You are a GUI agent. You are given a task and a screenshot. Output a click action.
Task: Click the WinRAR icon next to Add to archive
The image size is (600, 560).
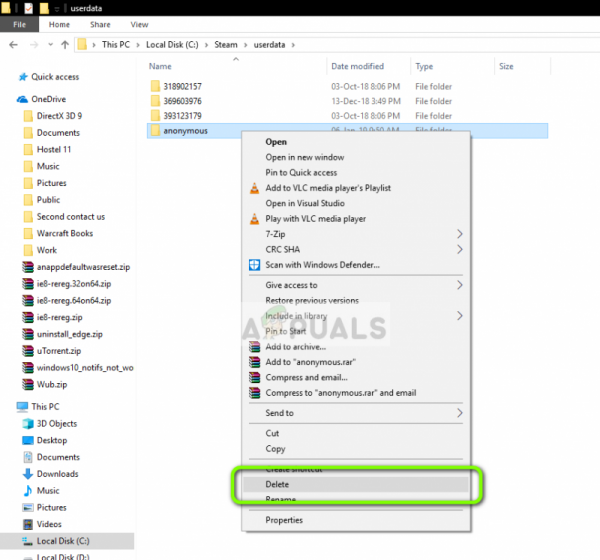tap(254, 347)
